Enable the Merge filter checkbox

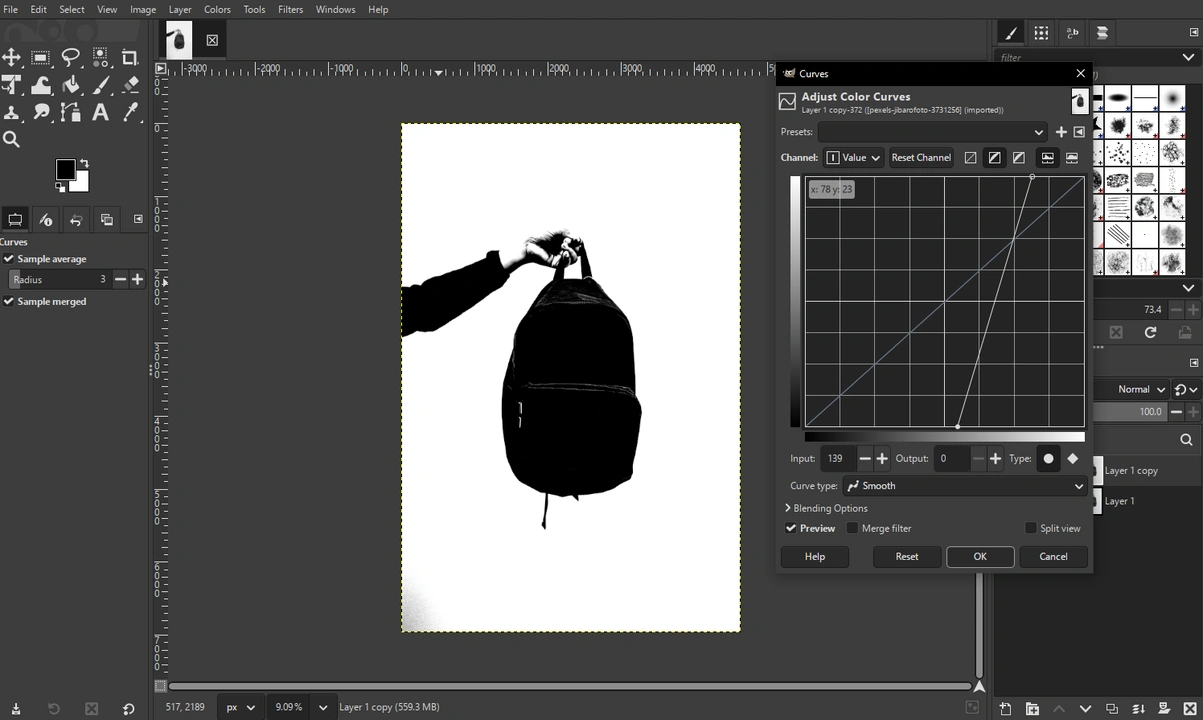point(852,528)
